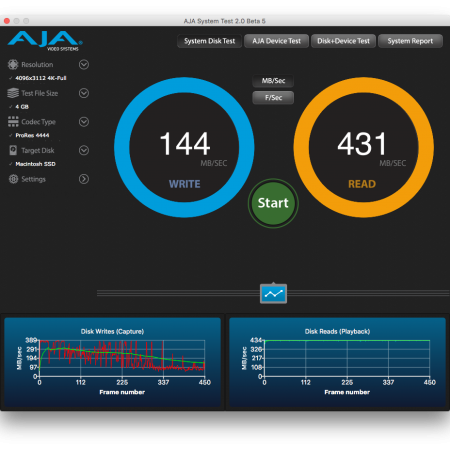The height and width of the screenshot is (450, 450).
Task: Click the 144 write speed value
Action: [x=185, y=144]
